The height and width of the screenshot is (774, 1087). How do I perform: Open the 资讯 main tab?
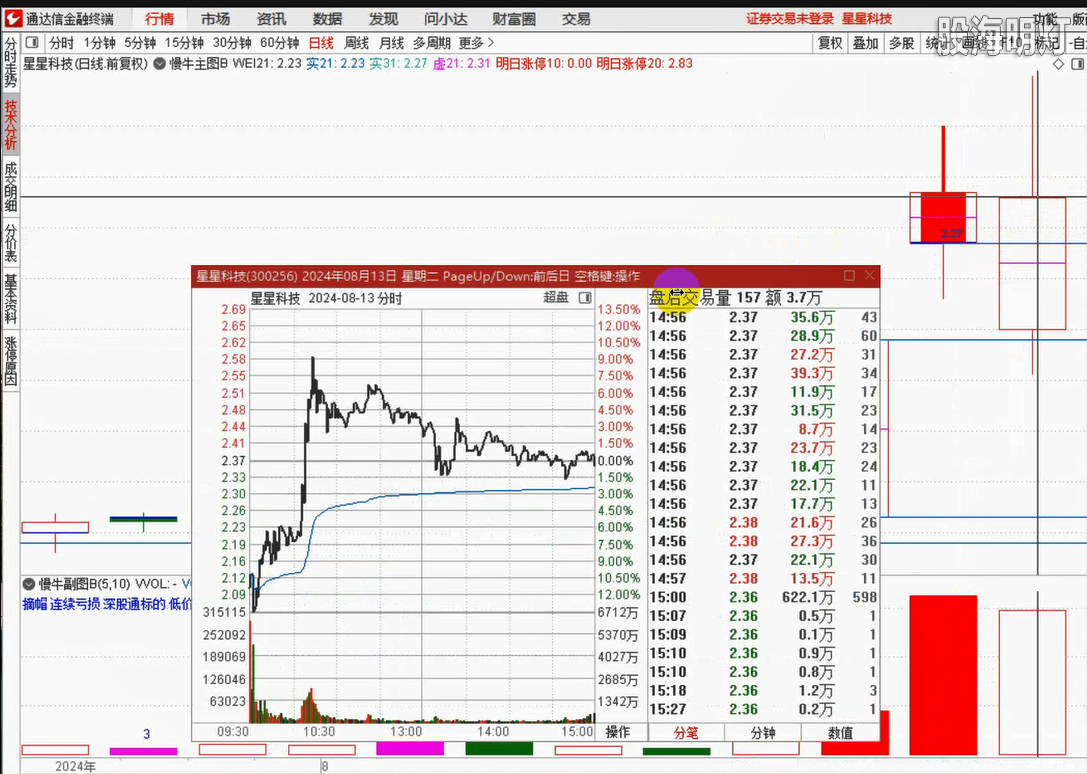271,19
